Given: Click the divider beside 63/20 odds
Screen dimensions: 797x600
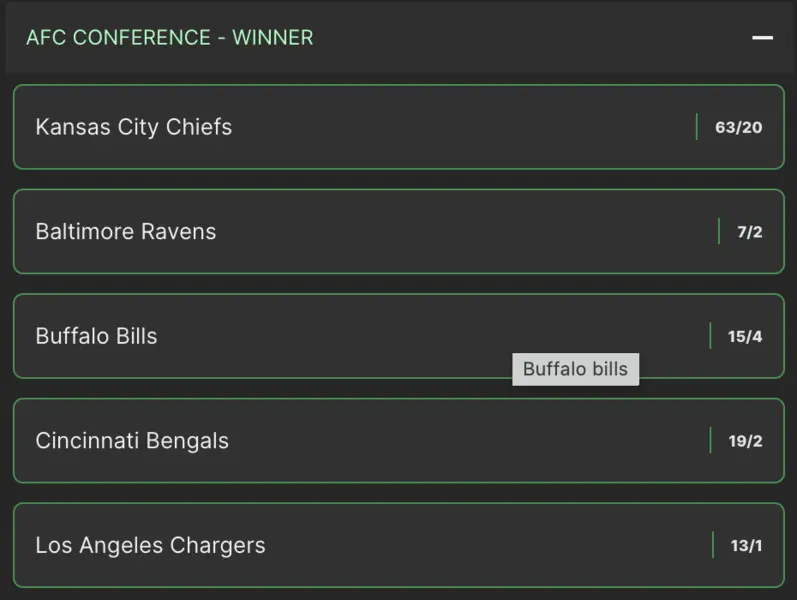Looking at the screenshot, I should click(697, 127).
